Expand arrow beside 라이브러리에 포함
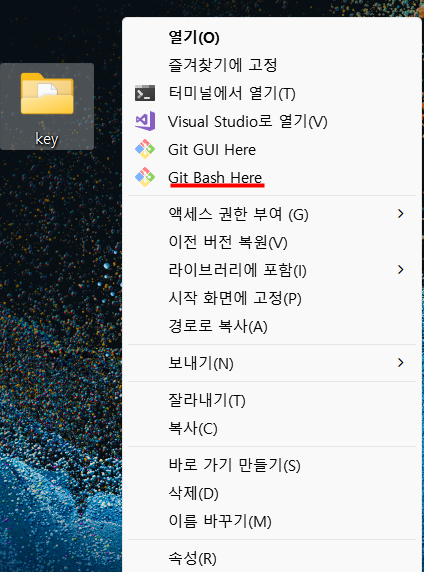Viewport: 424px width, 572px height. [401, 270]
